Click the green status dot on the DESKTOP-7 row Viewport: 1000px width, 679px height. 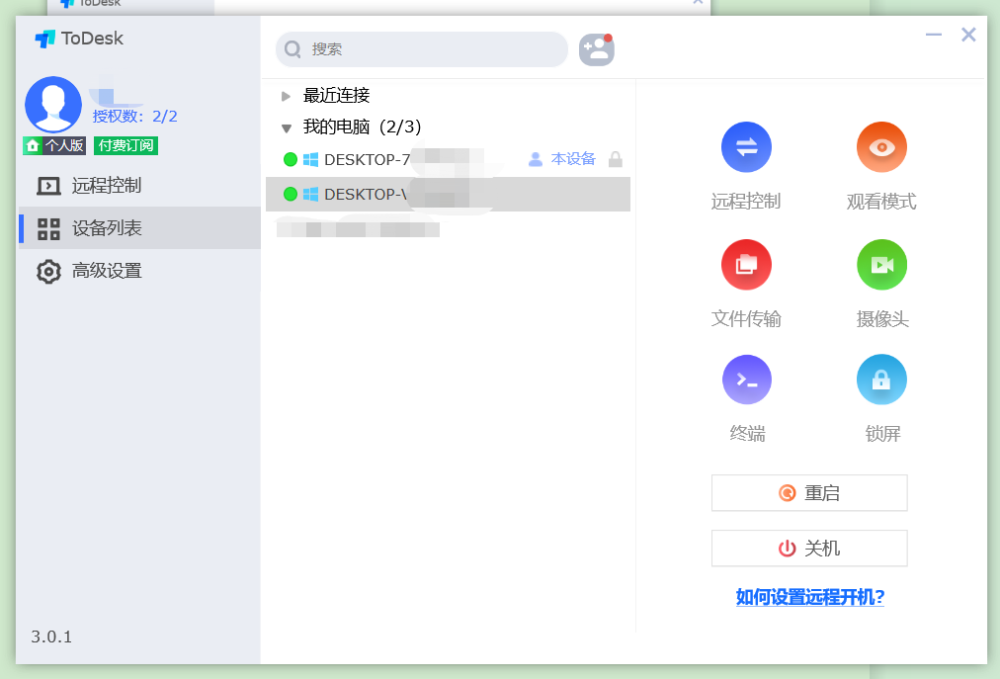[290, 159]
